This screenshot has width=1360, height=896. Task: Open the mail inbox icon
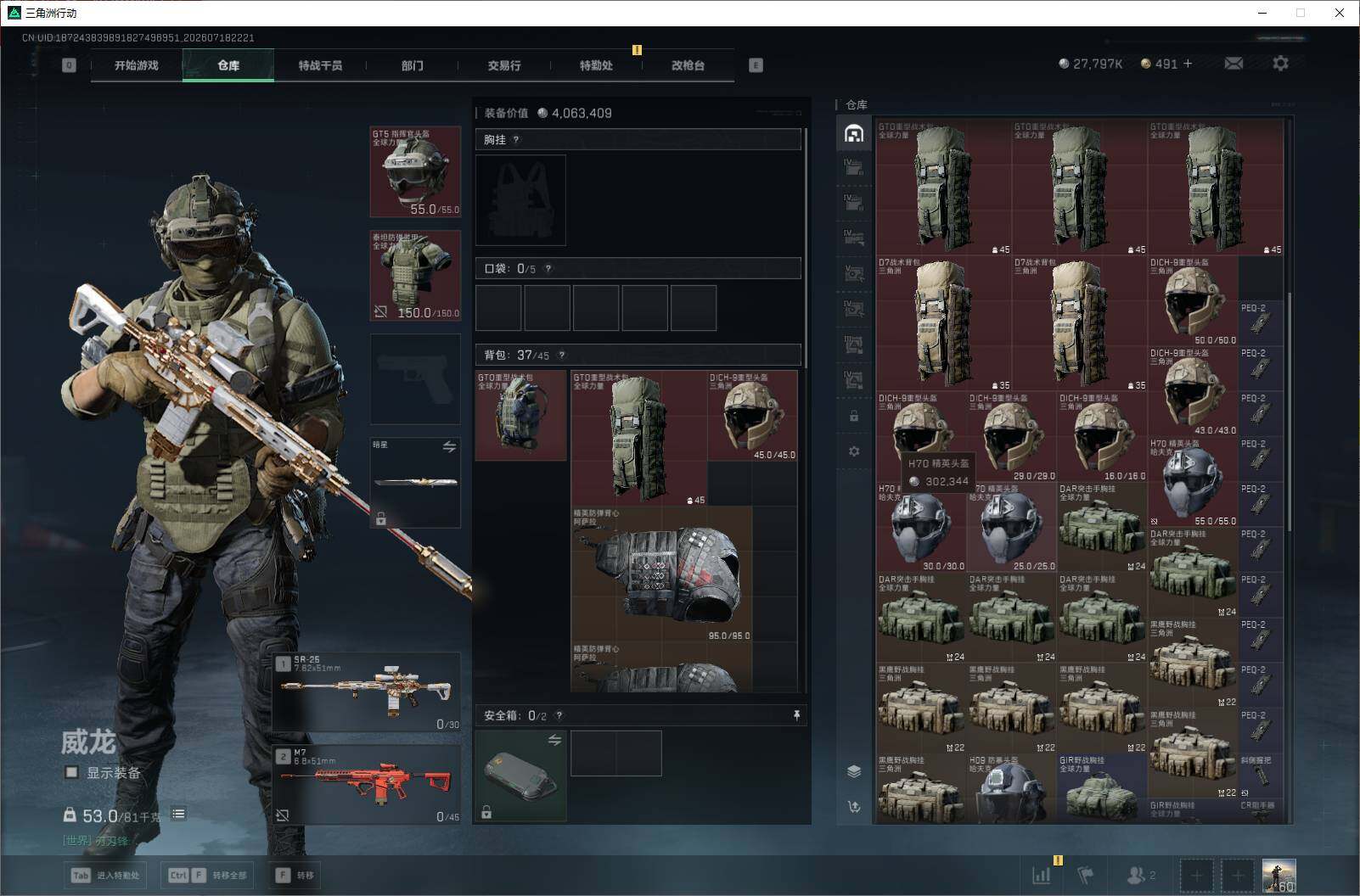tap(1234, 64)
